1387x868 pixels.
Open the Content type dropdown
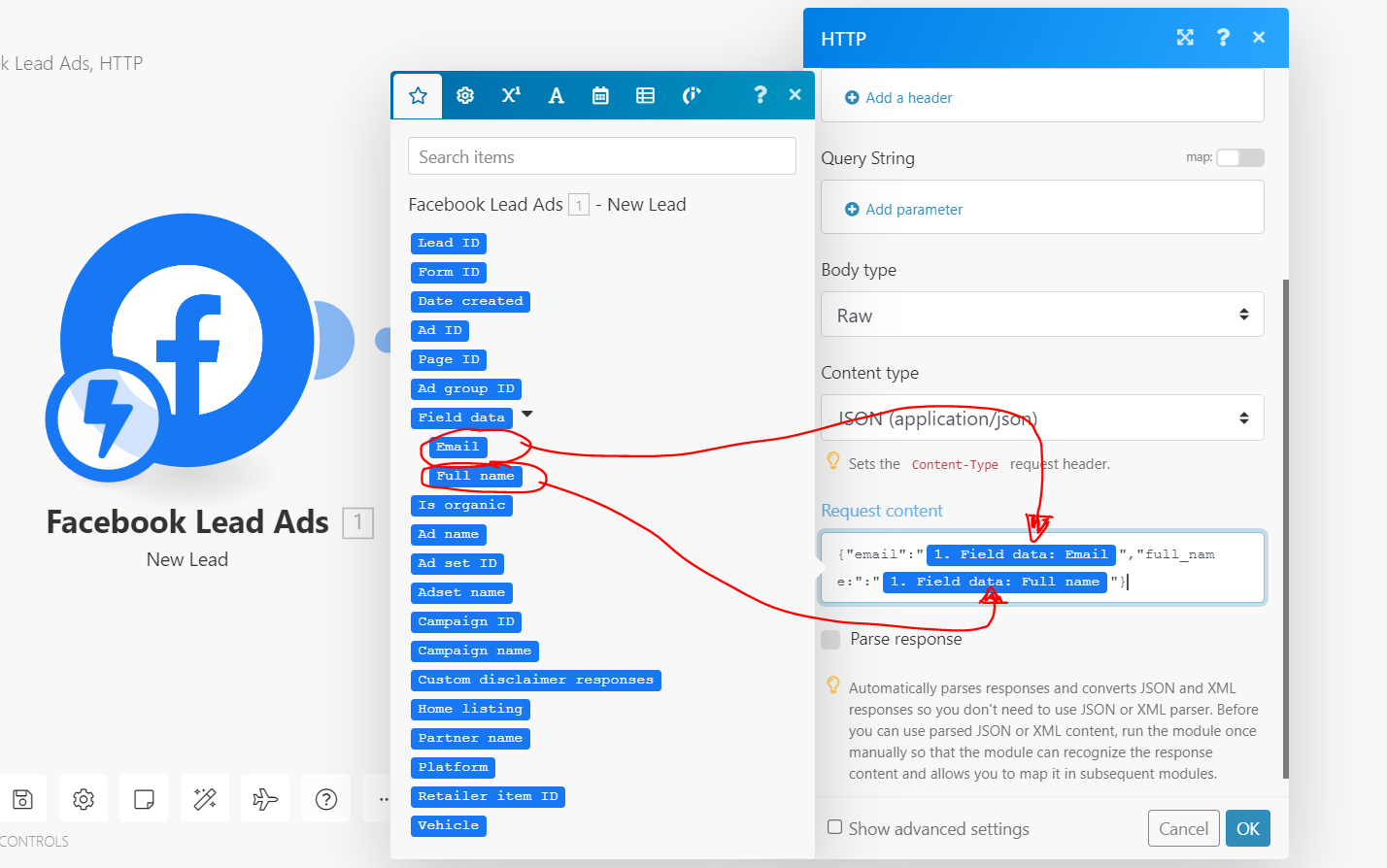pos(1042,417)
